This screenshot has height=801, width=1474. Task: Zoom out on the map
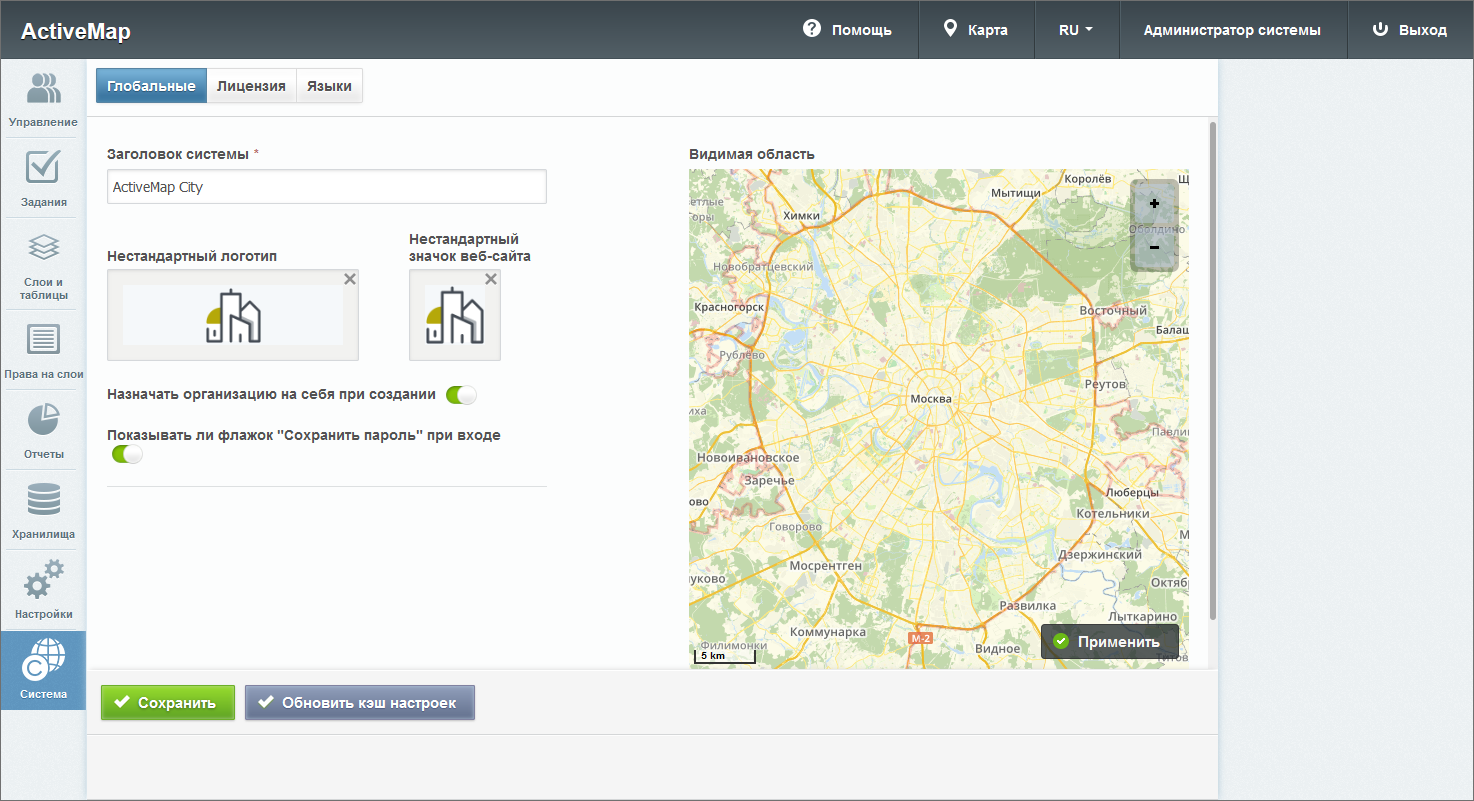[x=1154, y=247]
